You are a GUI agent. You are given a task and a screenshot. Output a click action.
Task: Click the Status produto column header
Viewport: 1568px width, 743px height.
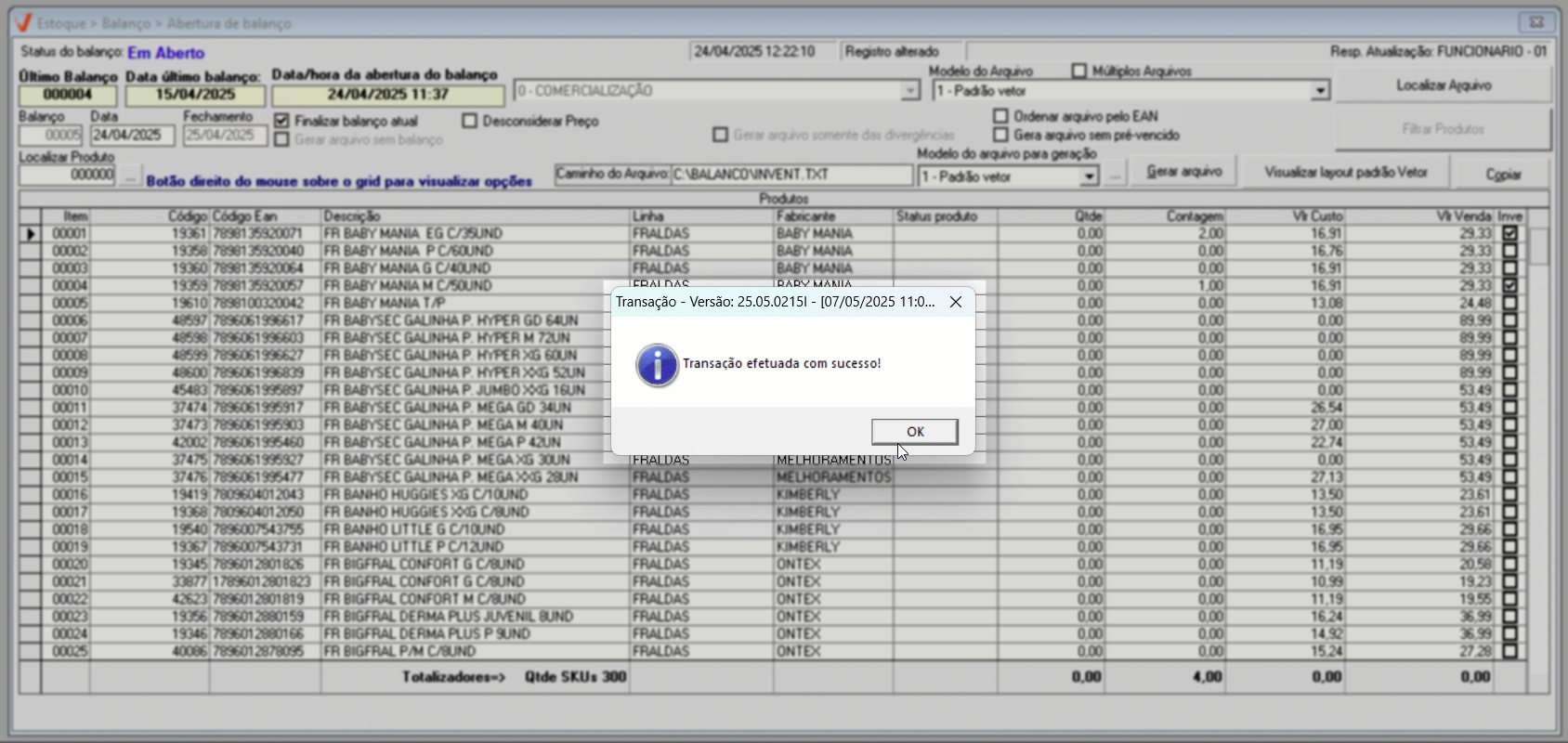pyautogui.click(x=946, y=216)
